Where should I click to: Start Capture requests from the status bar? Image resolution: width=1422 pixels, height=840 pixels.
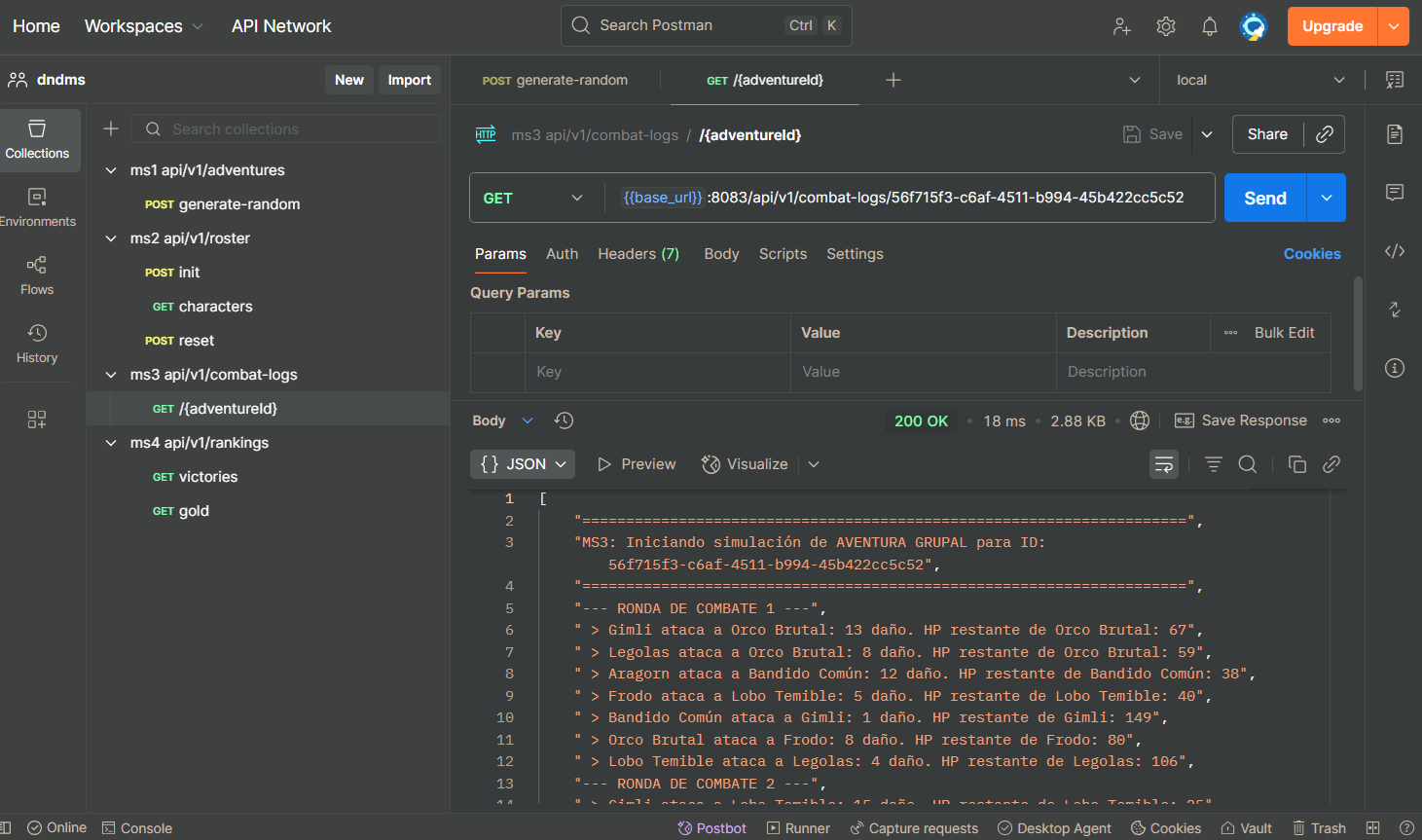913,827
